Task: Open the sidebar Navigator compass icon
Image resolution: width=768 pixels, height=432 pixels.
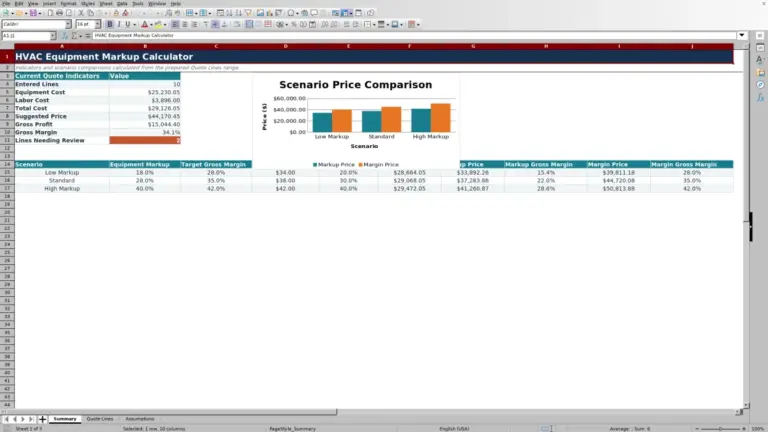Action: point(760,85)
